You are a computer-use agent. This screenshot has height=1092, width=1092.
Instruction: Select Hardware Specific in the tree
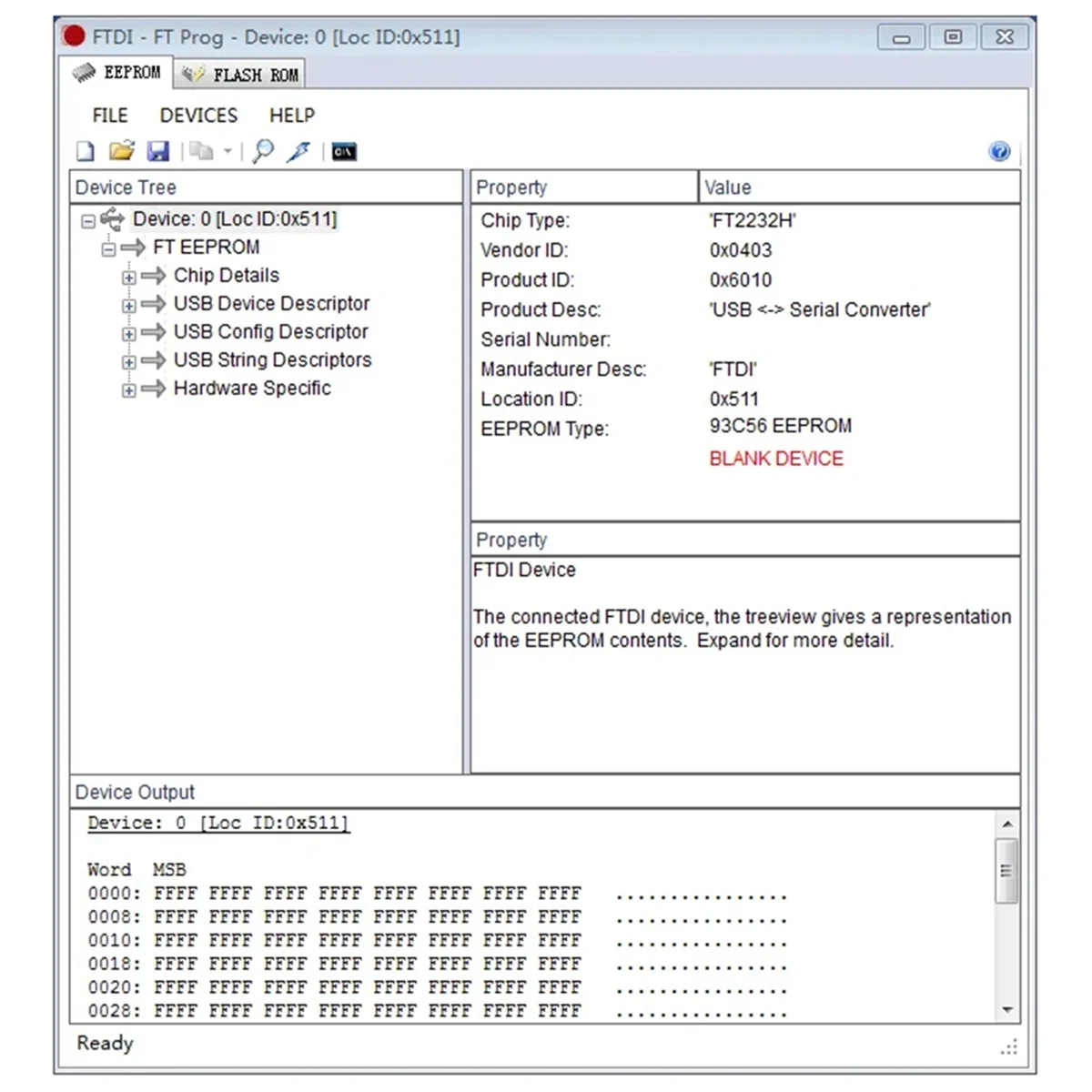(252, 389)
